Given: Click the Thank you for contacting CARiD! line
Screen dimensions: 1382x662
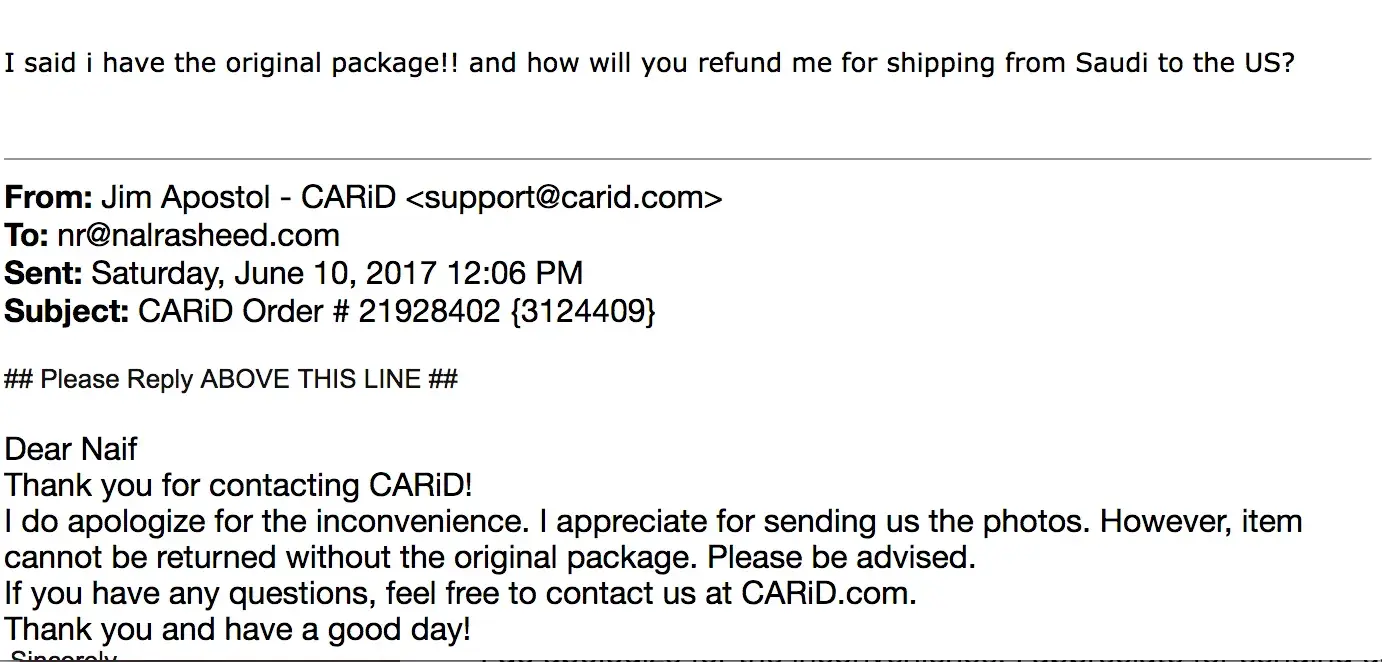Looking at the screenshot, I should click(238, 486).
